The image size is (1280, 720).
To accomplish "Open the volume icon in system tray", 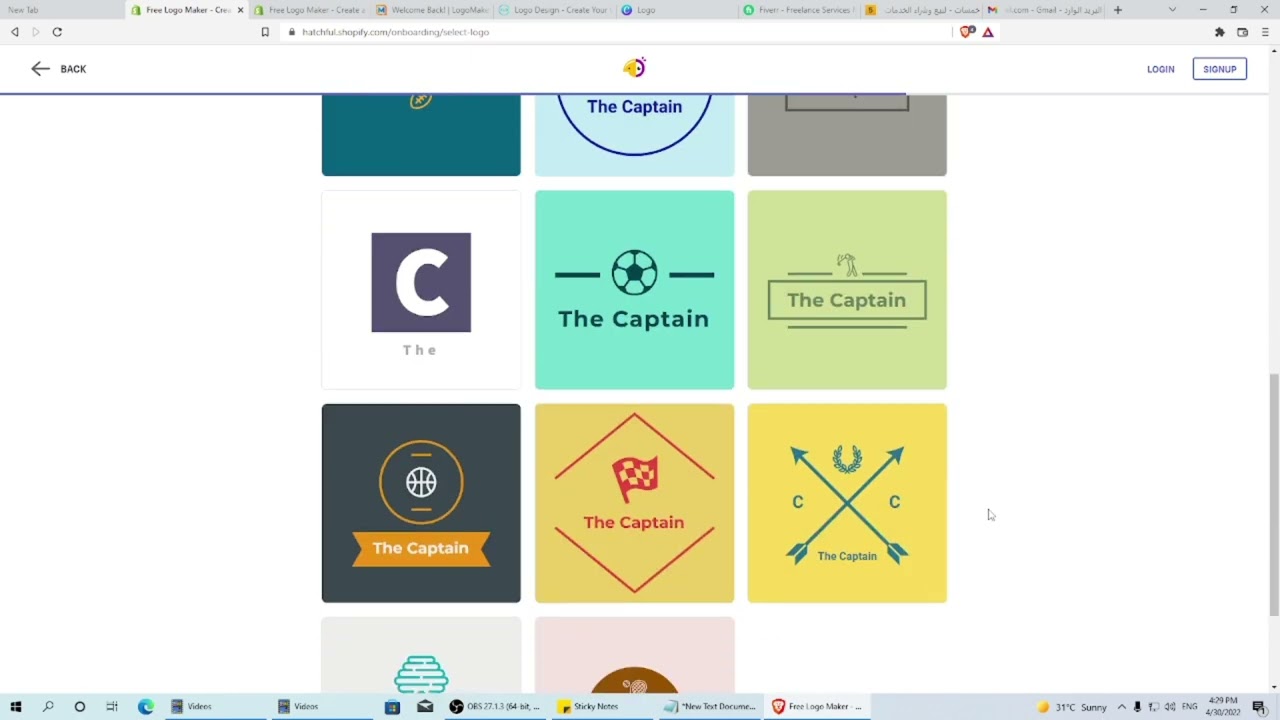I will pos(1170,707).
